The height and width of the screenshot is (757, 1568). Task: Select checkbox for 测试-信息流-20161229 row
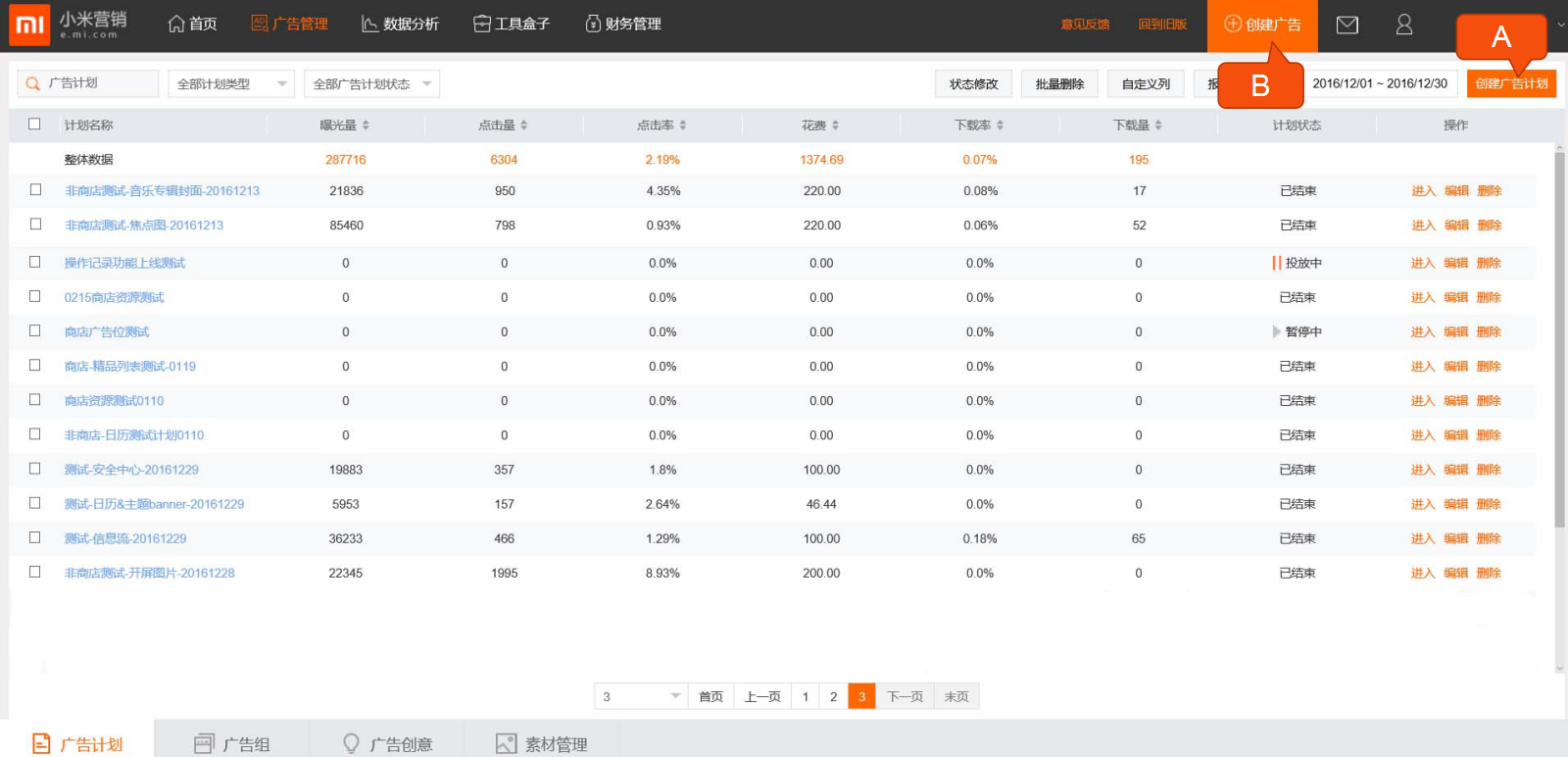pos(35,537)
